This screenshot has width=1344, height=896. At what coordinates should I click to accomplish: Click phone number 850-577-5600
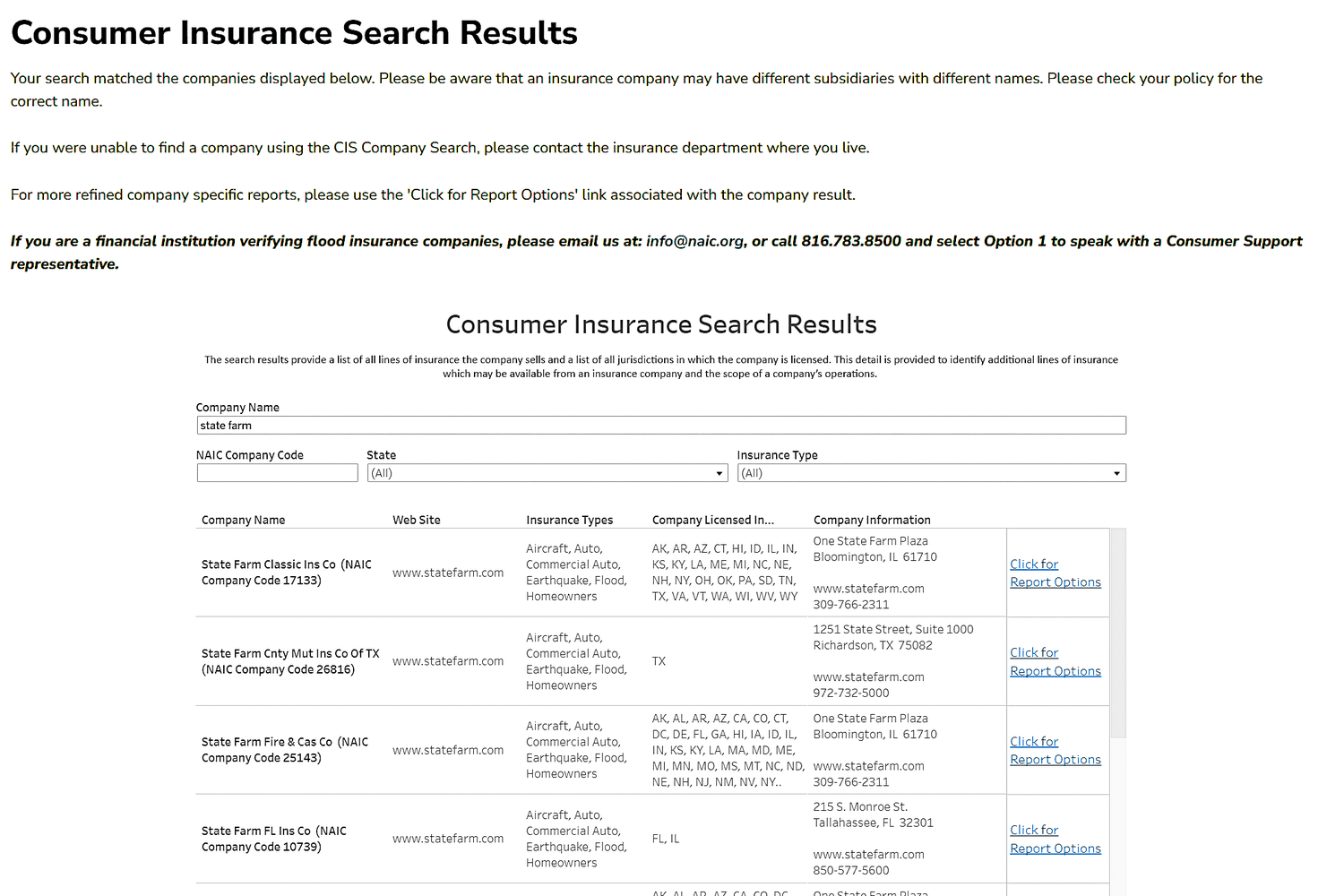pos(851,870)
